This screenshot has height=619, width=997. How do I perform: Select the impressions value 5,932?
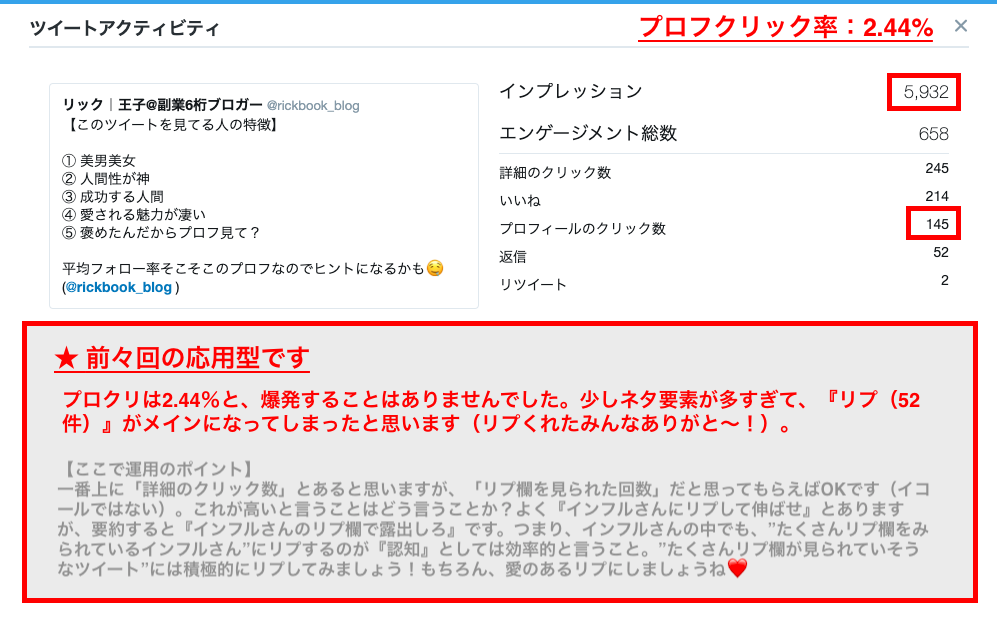point(926,92)
